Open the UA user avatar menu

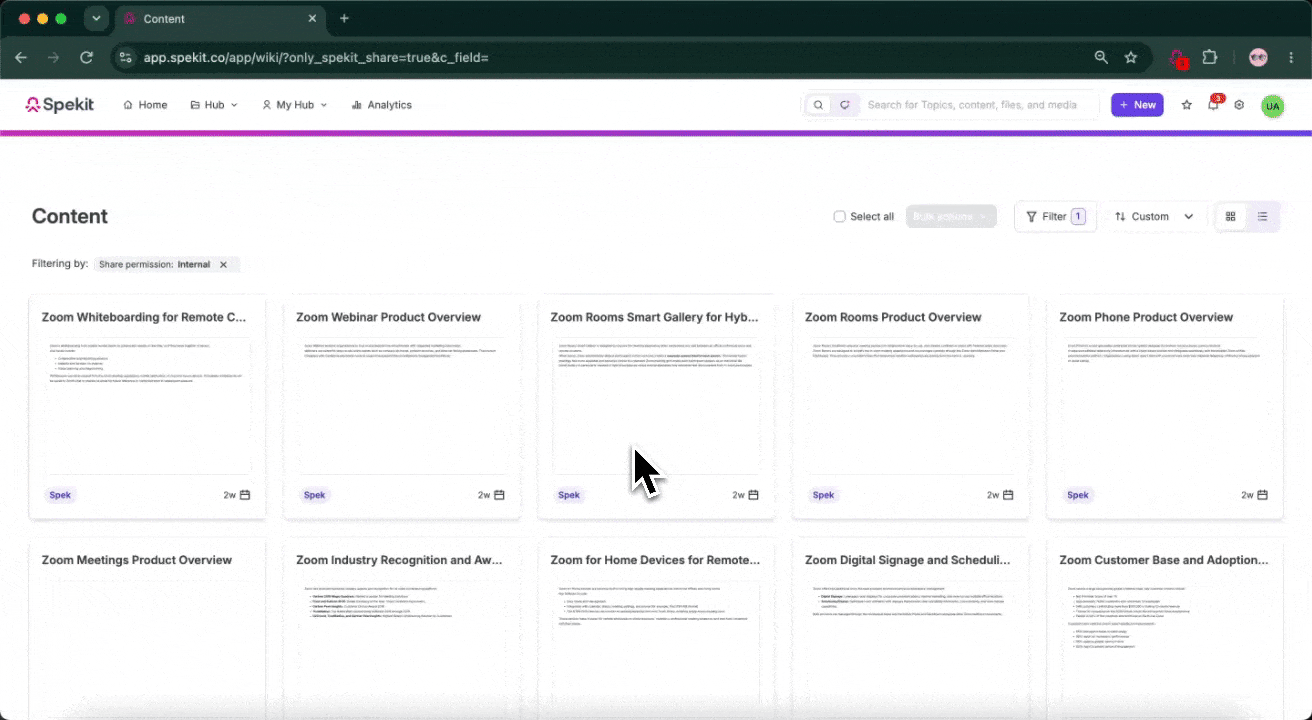click(1272, 105)
